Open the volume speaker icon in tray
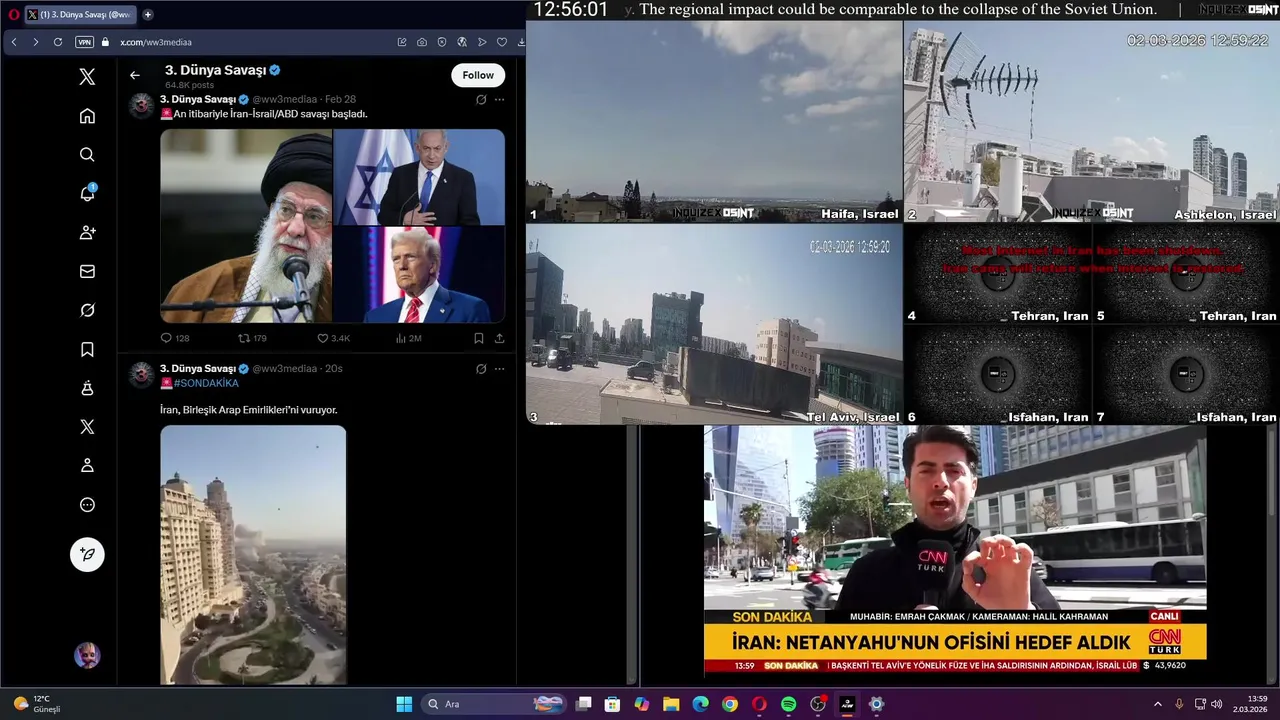The width and height of the screenshot is (1280, 720). pyautogui.click(x=1219, y=704)
